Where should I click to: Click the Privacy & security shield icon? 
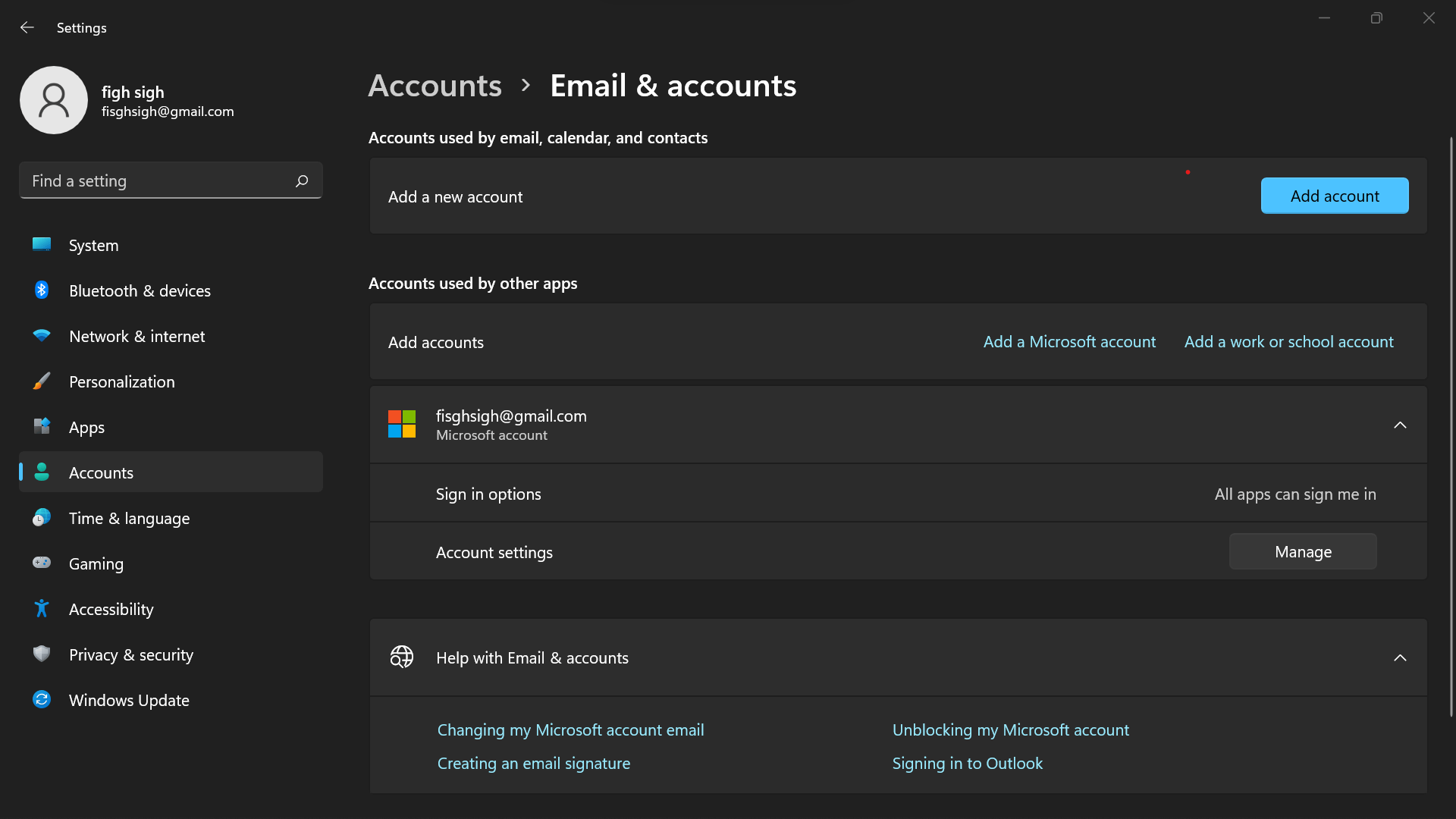tap(42, 654)
